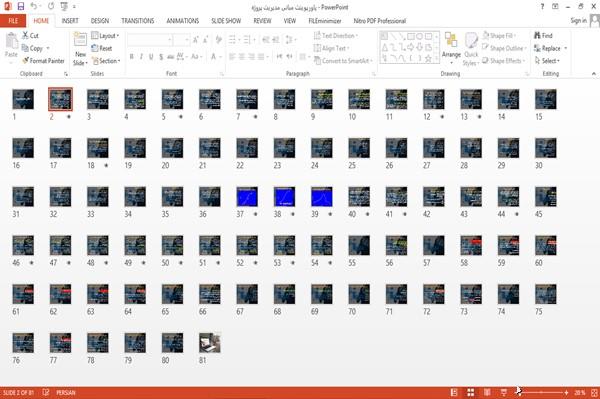Switch to Reading View icon in status bar
600x399 pixels.
(487, 392)
